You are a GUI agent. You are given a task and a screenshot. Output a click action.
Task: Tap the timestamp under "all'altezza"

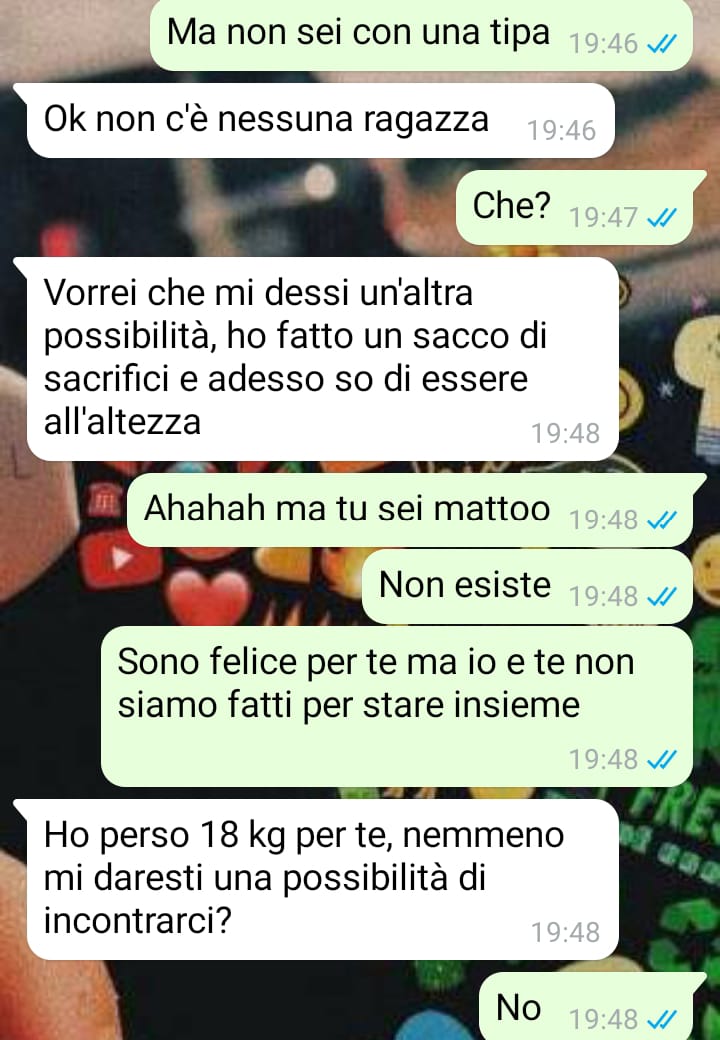click(566, 434)
